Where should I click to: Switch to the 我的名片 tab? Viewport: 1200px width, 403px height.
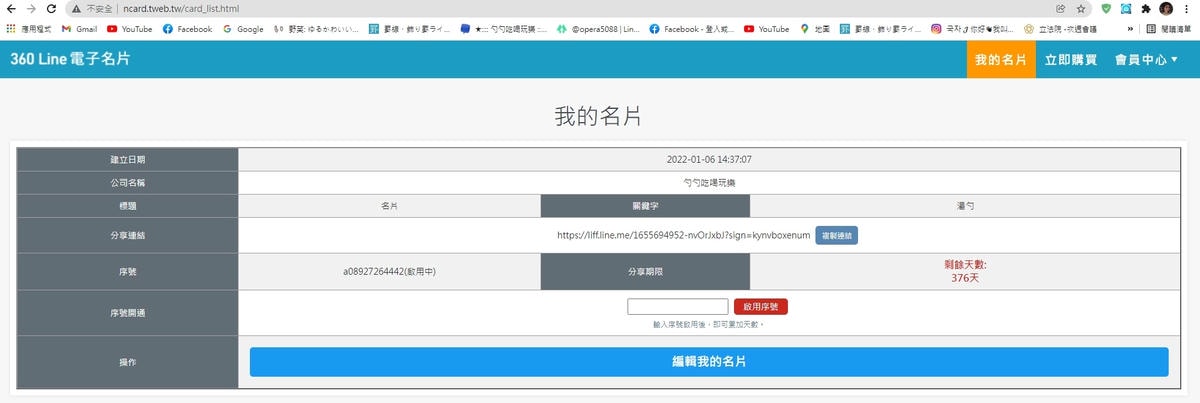(1001, 60)
